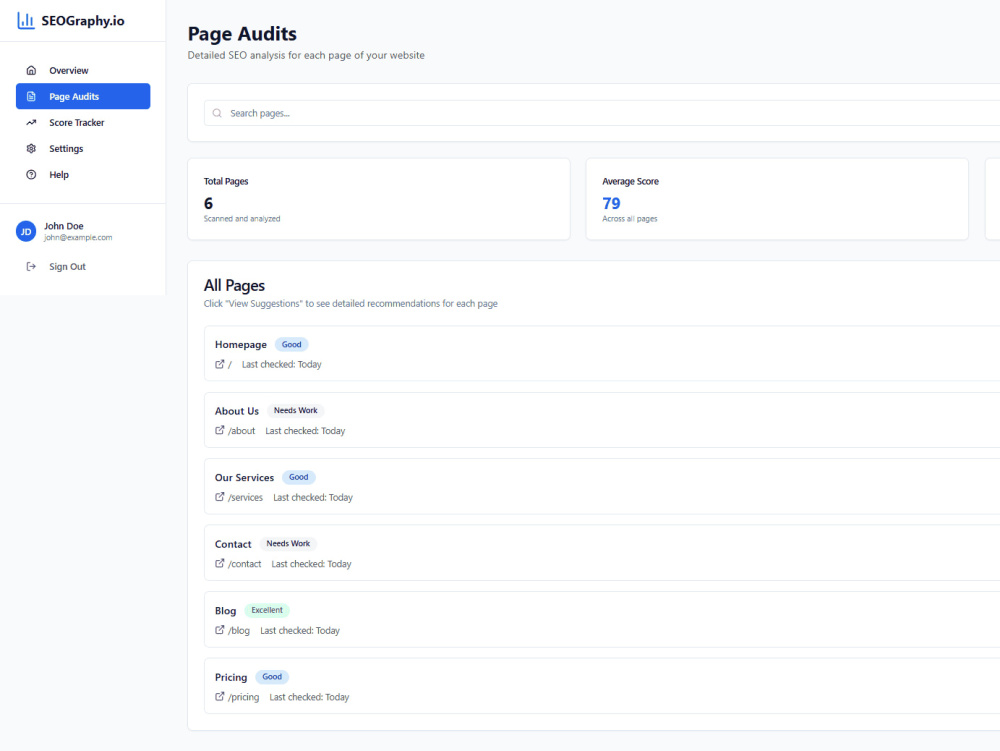
Task: Open external link icon for /services
Action: tap(219, 497)
